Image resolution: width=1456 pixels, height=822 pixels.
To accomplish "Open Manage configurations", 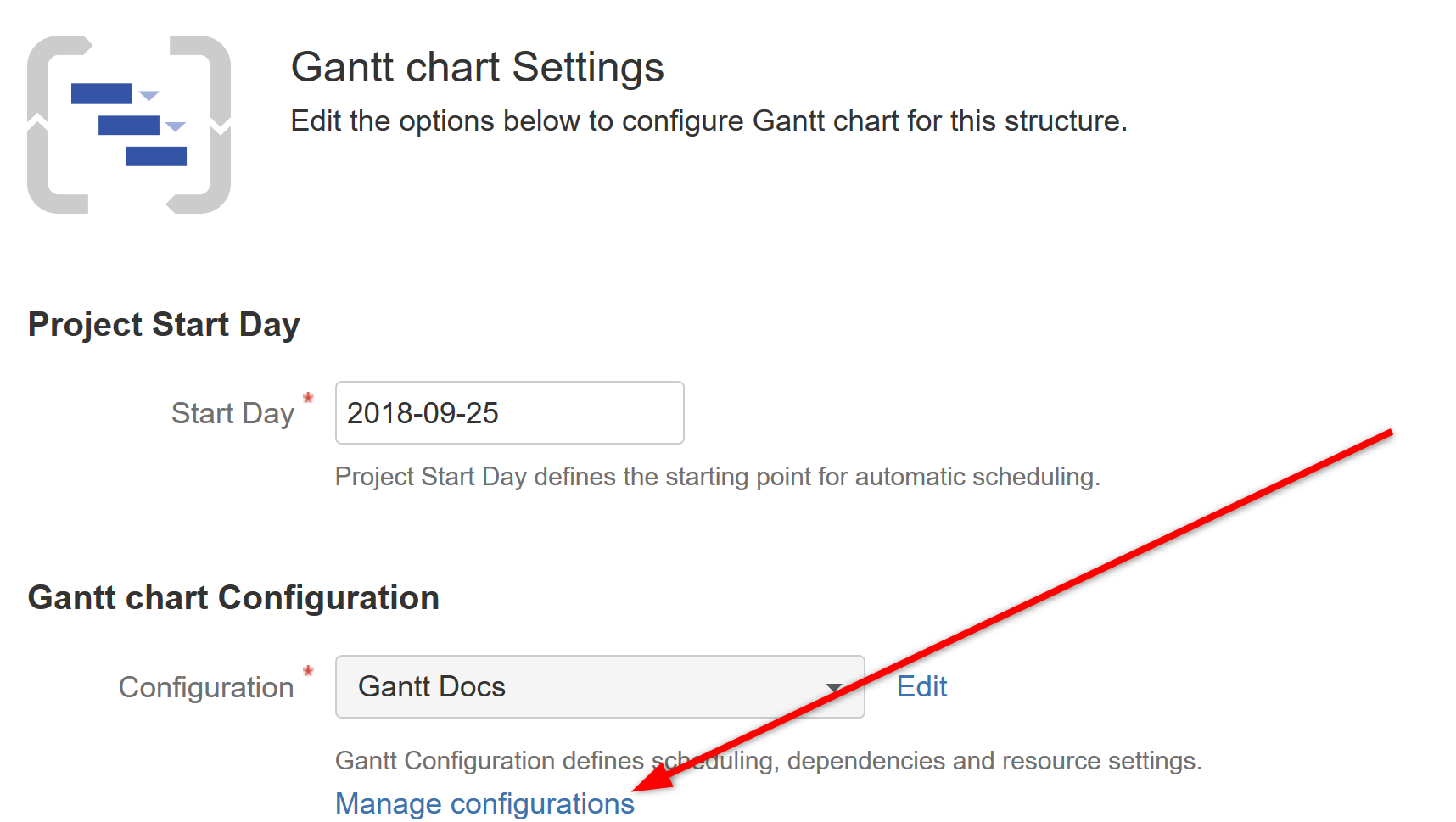I will (484, 802).
